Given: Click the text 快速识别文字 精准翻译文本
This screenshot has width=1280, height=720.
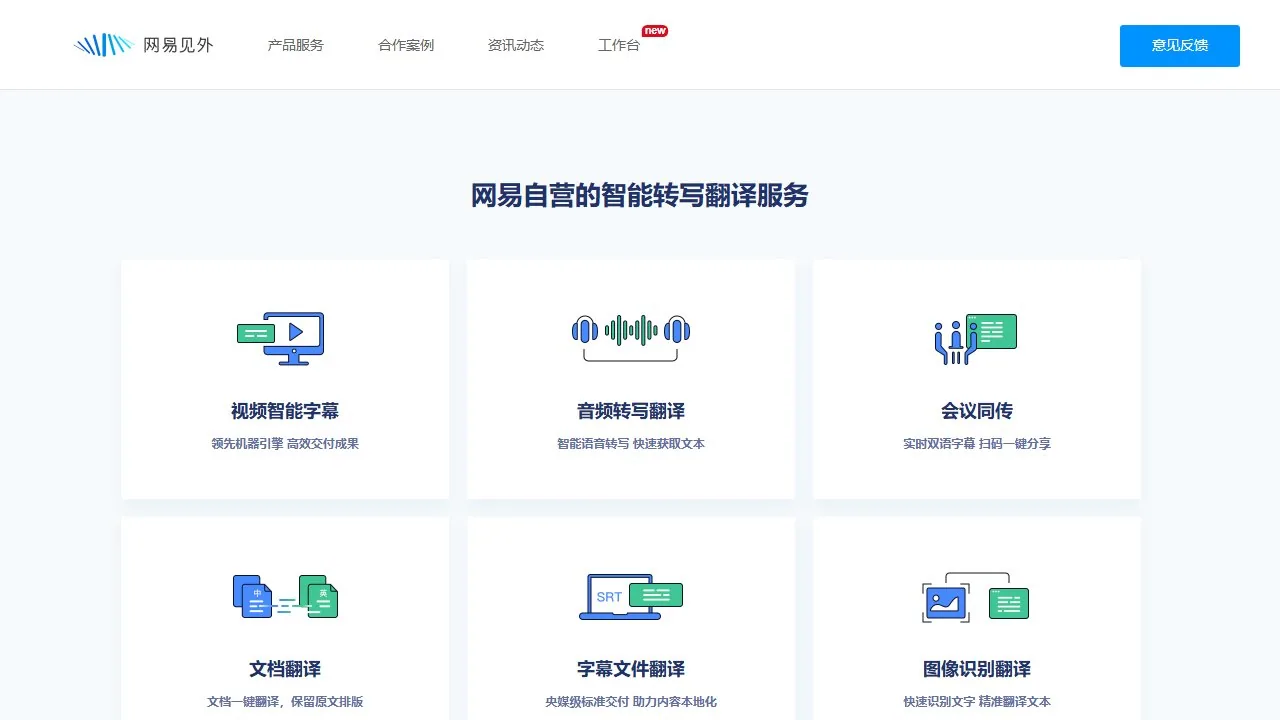Looking at the screenshot, I should (977, 702).
